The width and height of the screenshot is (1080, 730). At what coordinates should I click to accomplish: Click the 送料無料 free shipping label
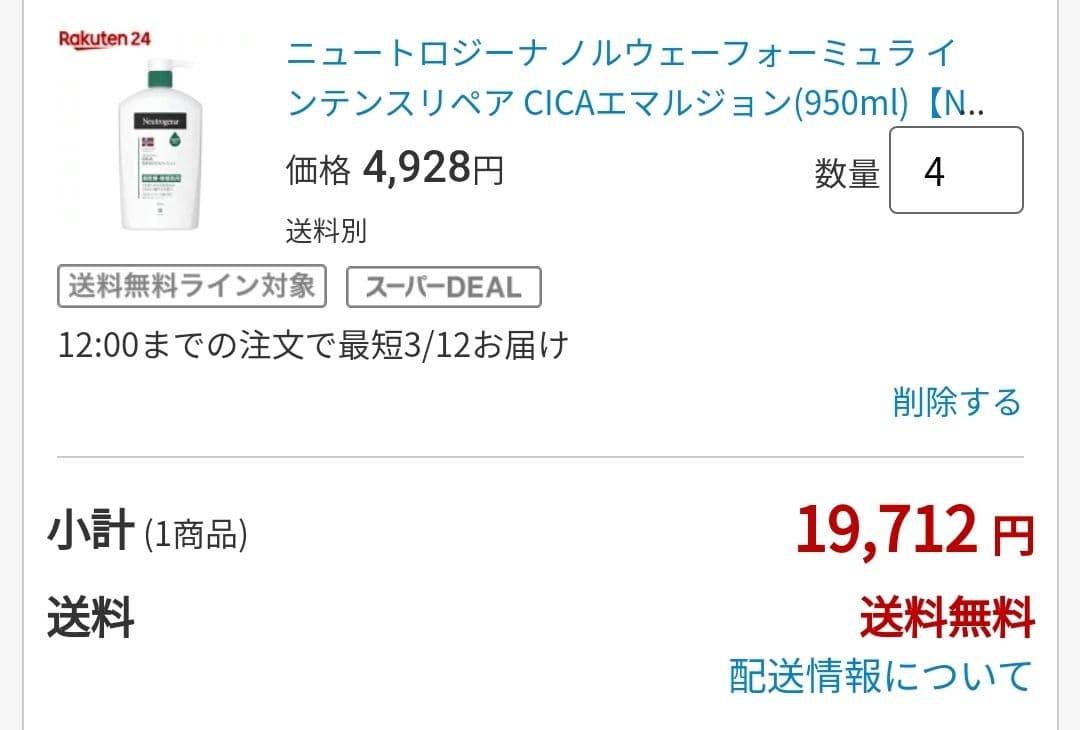coord(946,620)
